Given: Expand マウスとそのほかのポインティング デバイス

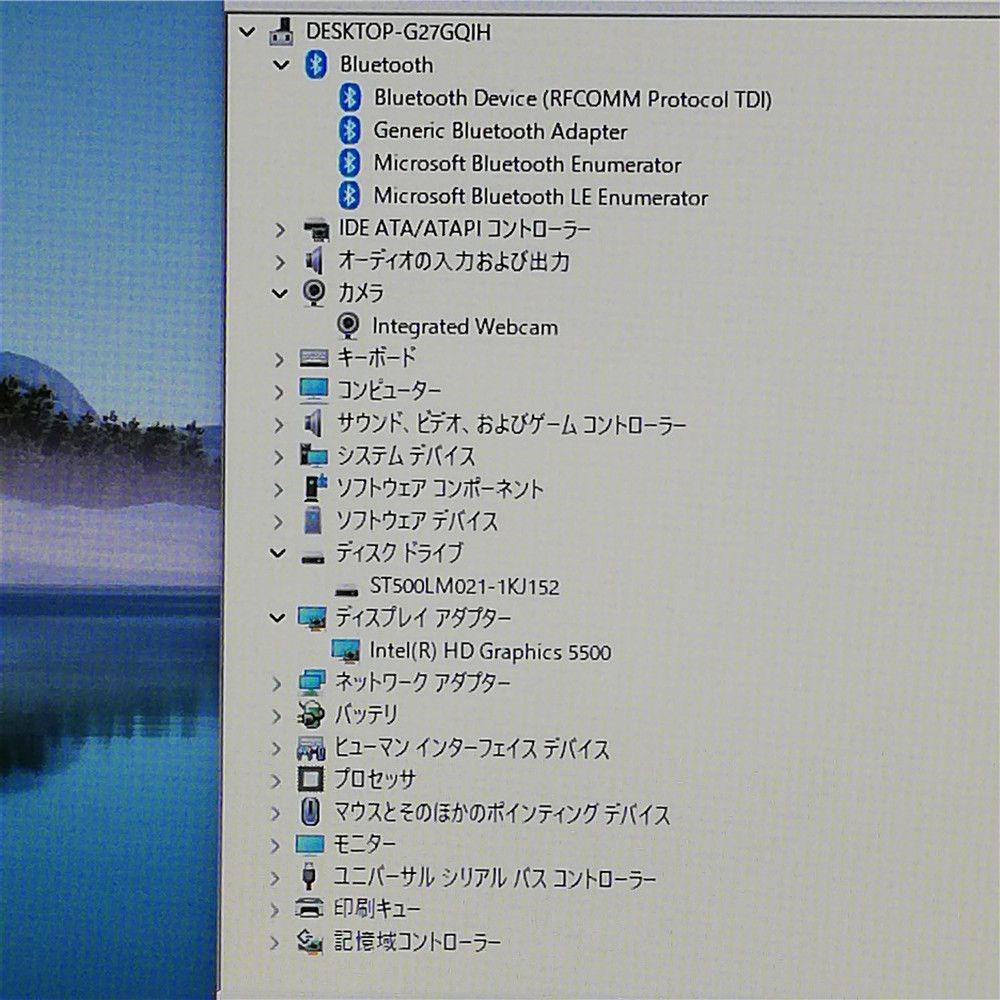Looking at the screenshot, I should 276,813.
